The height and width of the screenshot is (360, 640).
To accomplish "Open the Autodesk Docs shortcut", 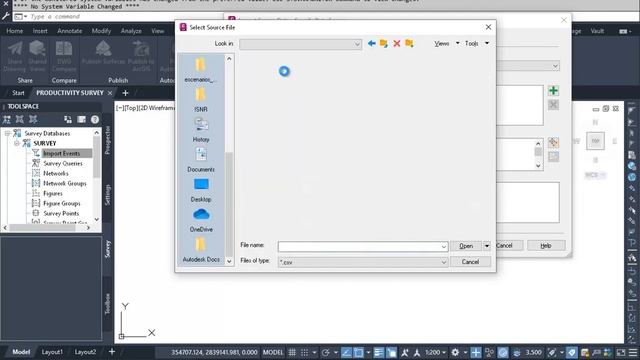I will (200, 250).
